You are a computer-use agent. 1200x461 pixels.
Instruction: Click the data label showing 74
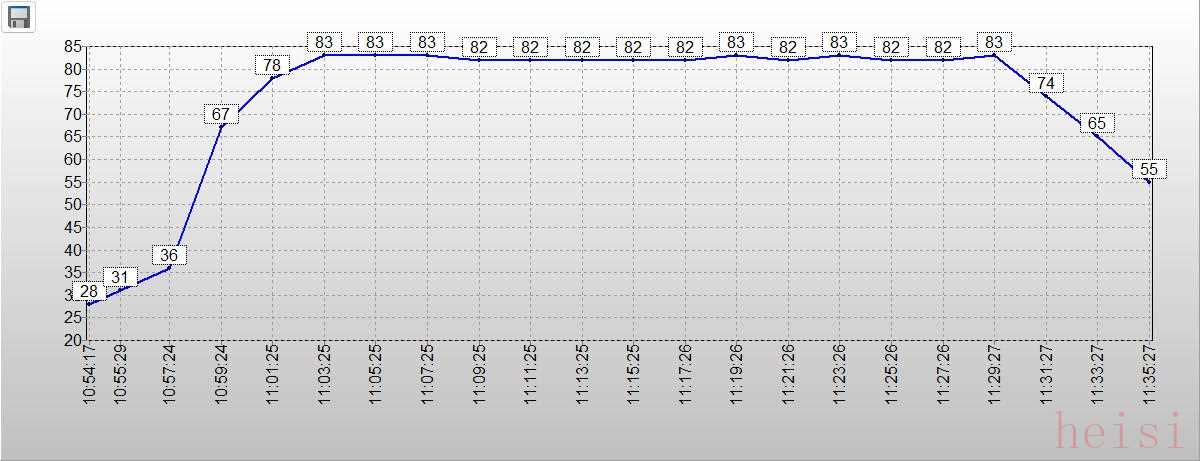(x=1045, y=83)
